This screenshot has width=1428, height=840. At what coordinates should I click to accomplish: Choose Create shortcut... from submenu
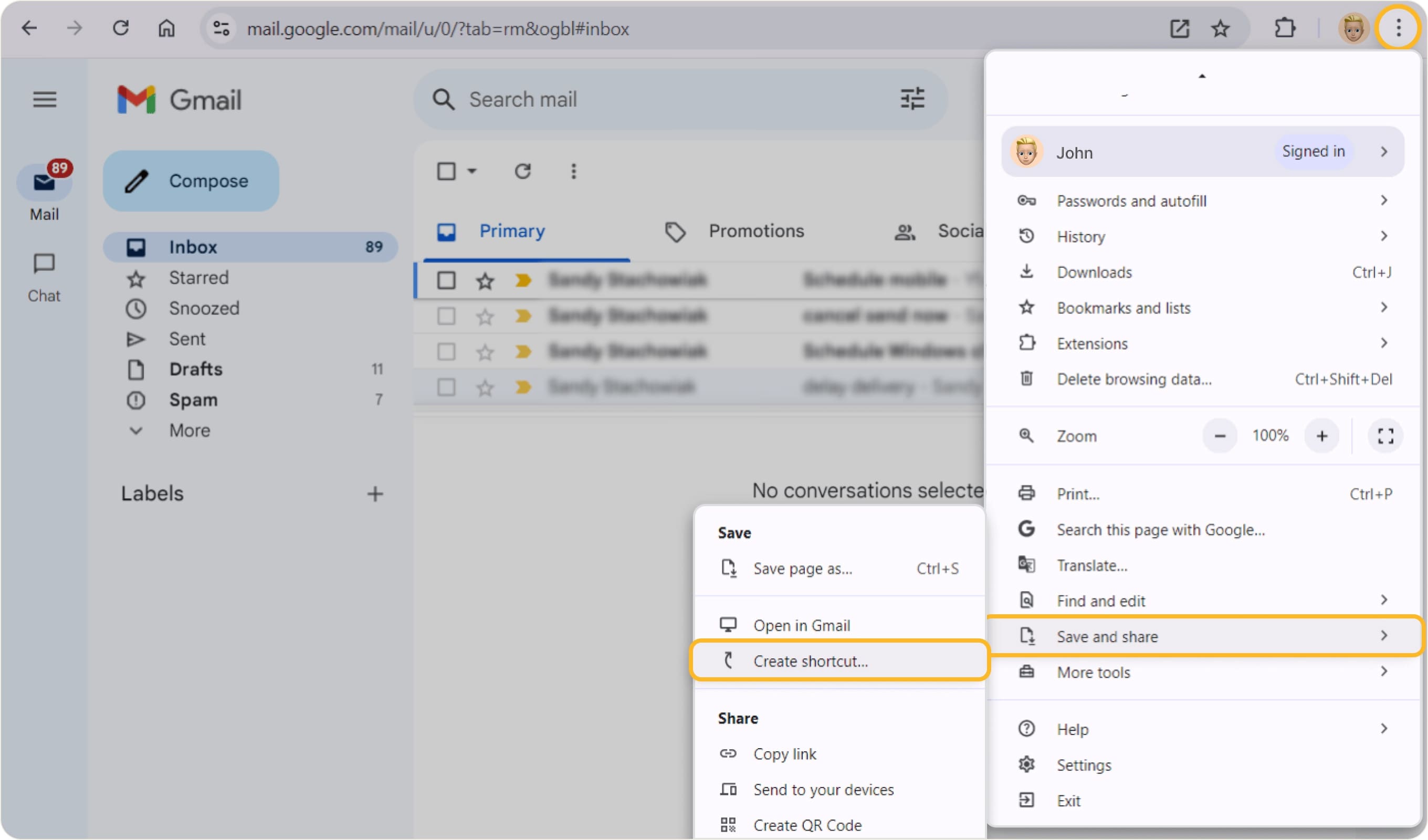(840, 661)
